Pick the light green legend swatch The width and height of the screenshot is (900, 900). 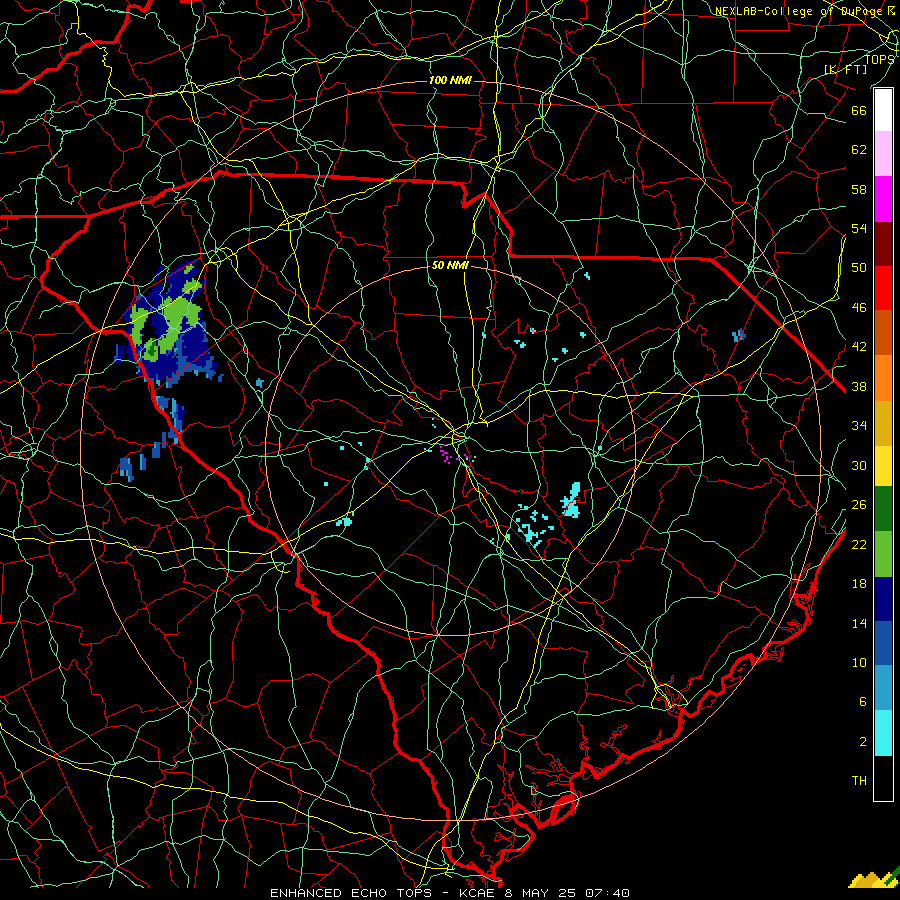[883, 554]
